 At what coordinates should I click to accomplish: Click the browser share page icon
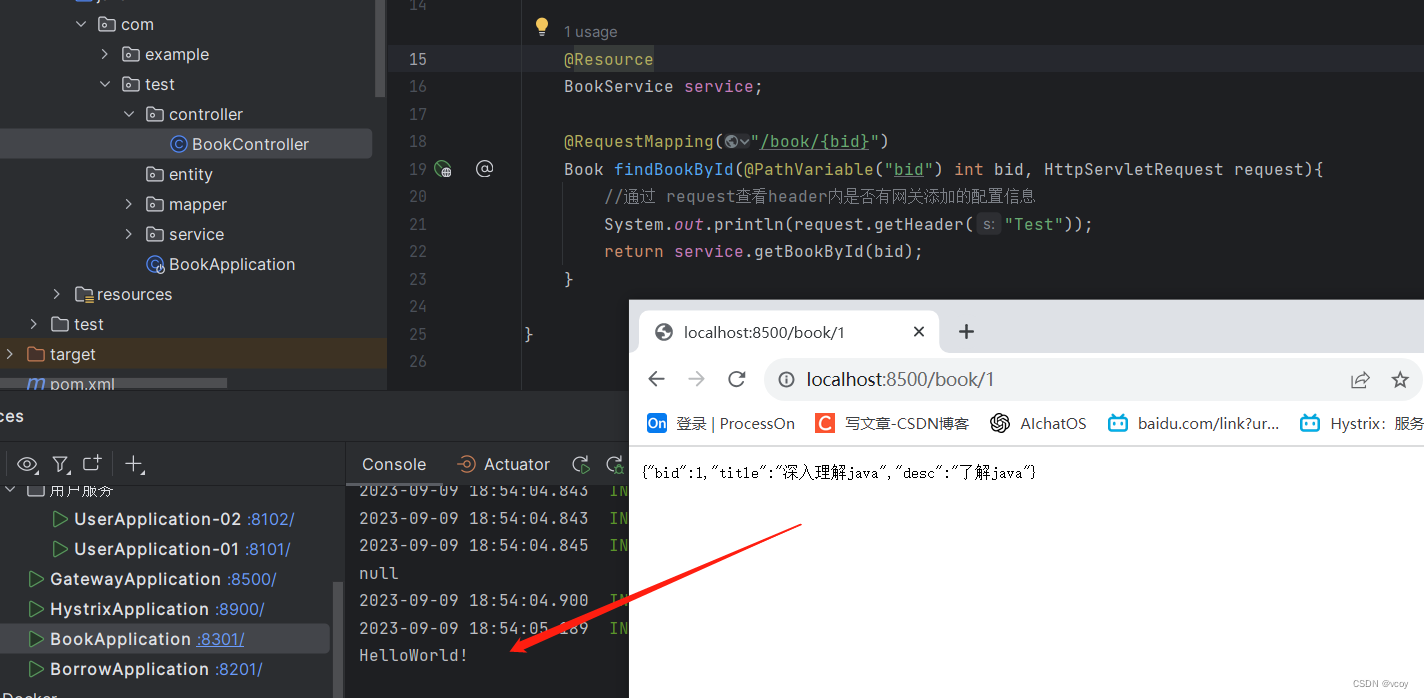tap(1360, 379)
